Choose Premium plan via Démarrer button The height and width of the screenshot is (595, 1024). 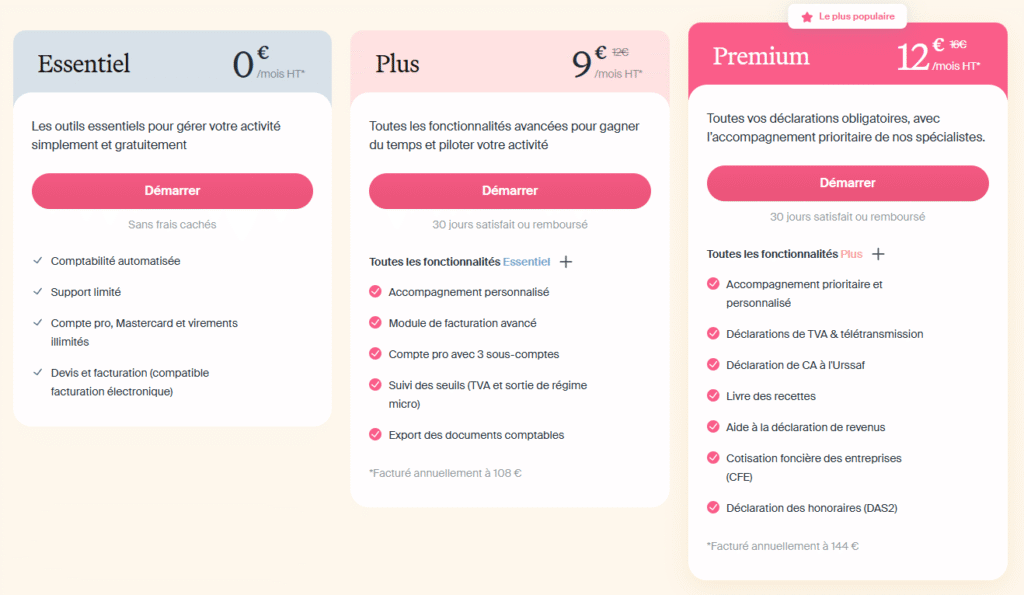click(847, 183)
